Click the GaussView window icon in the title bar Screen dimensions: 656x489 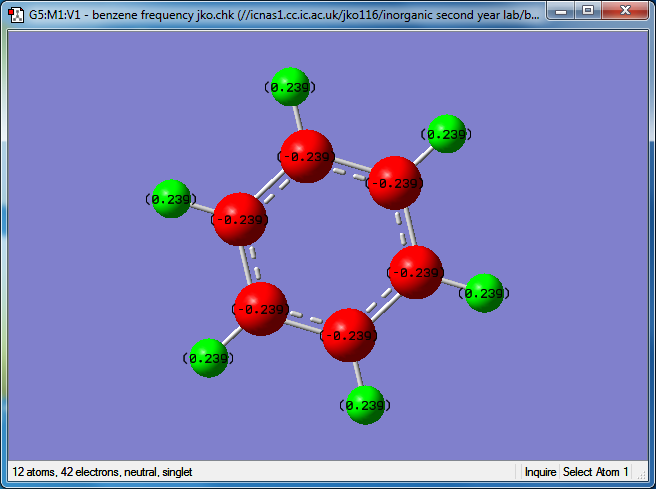click(x=16, y=15)
